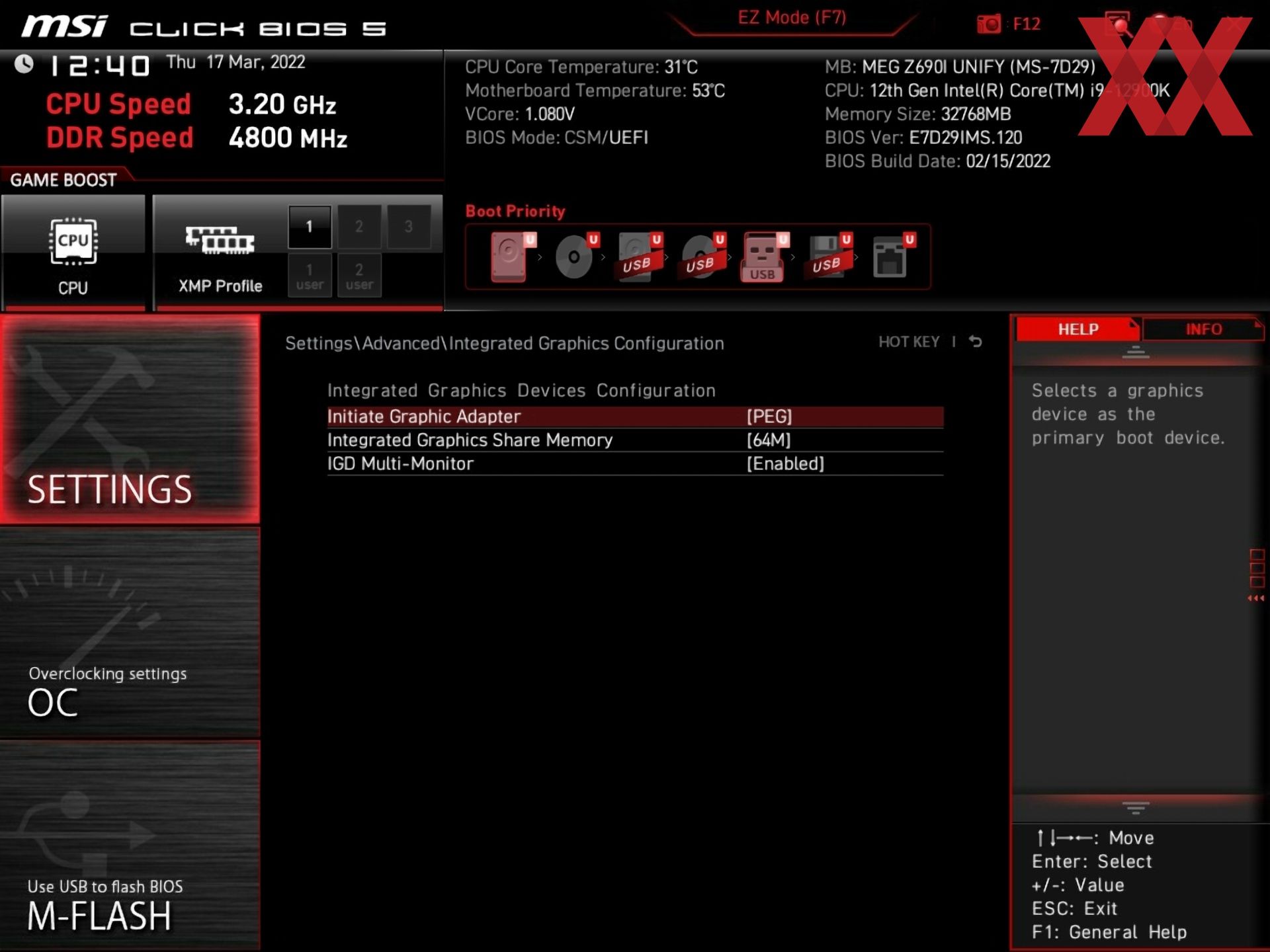Take a screenshot with camera F12 icon
Screen dimensions: 1270x952
coord(990,24)
